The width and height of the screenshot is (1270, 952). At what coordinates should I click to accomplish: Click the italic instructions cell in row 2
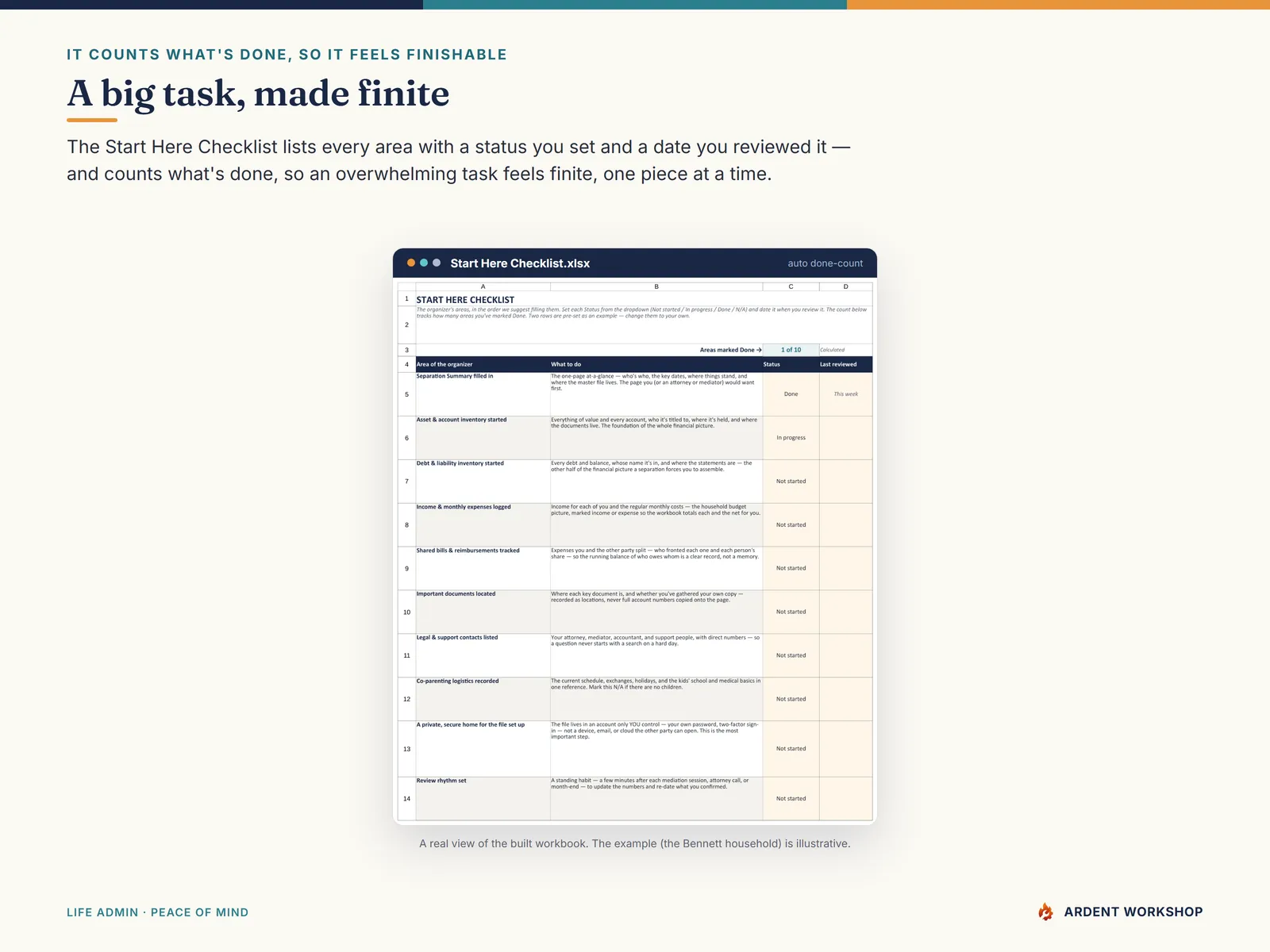644,324
